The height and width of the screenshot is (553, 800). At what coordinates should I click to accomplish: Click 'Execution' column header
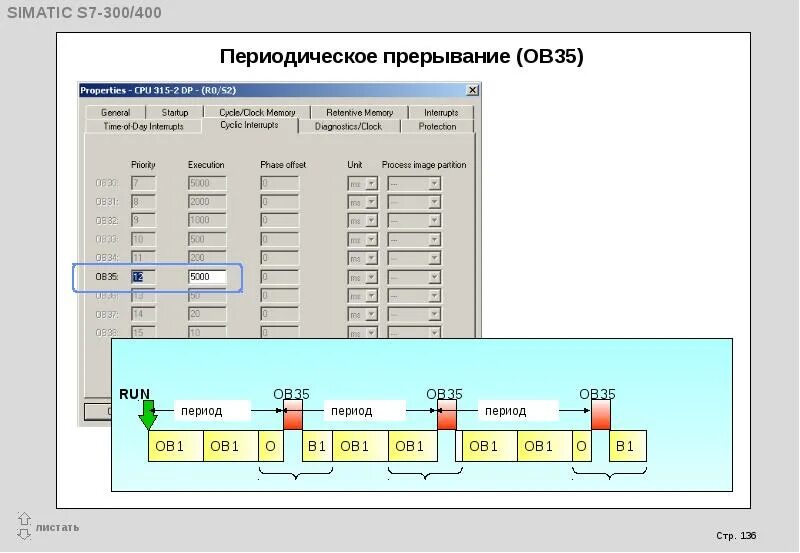coord(206,165)
